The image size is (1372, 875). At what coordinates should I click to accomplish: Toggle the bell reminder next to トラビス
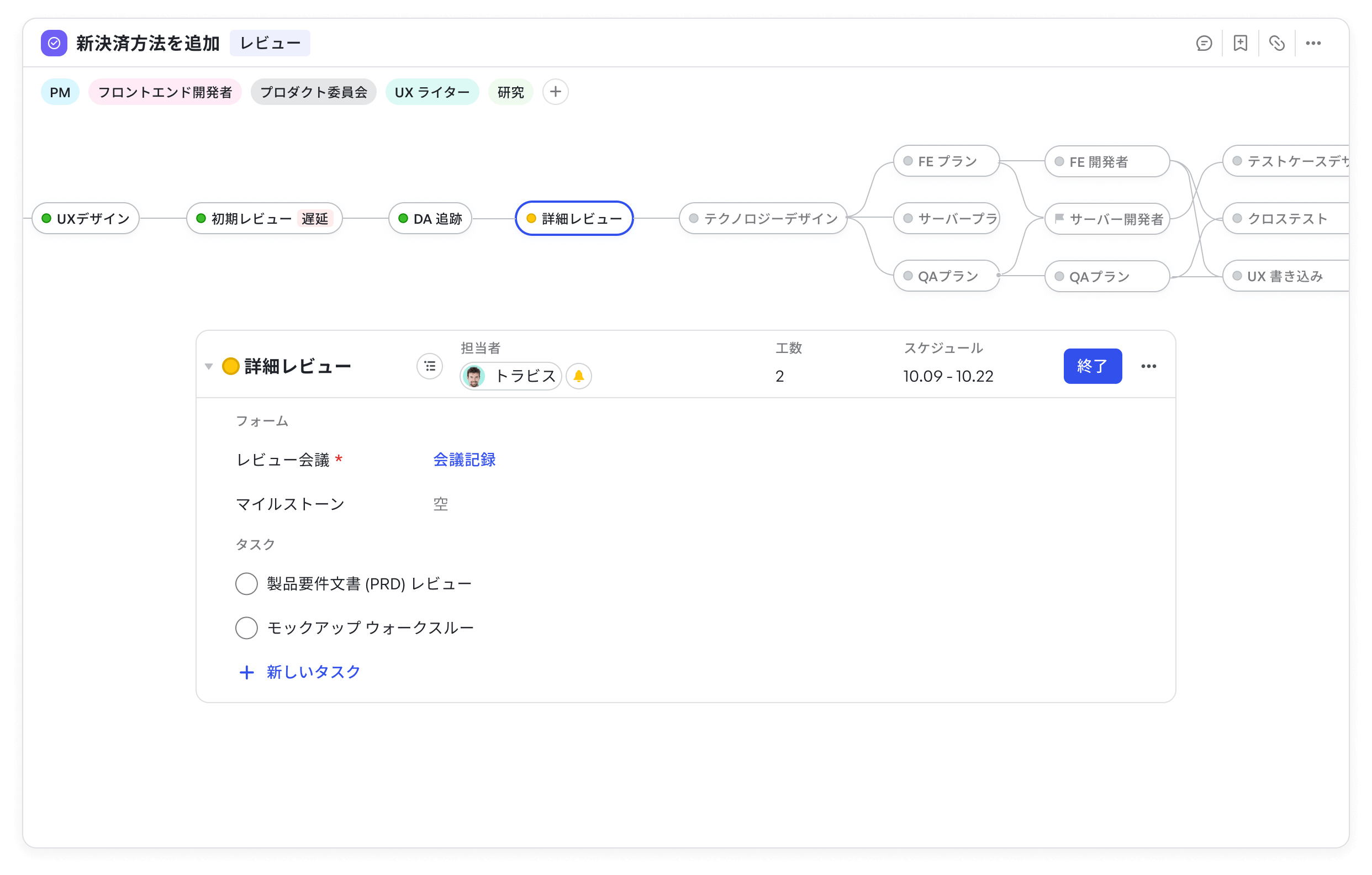(579, 376)
